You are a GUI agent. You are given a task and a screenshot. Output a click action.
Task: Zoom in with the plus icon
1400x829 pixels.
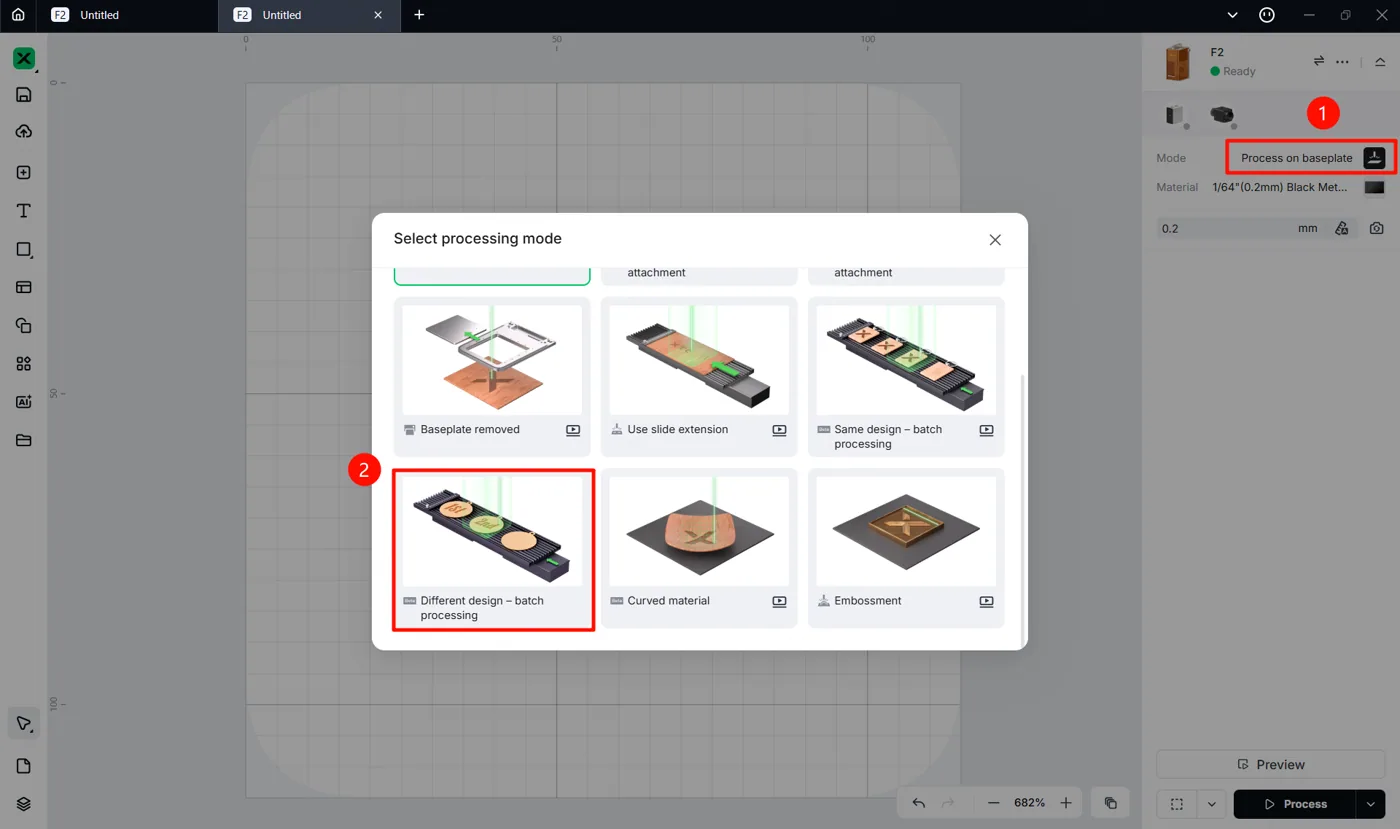(1066, 803)
